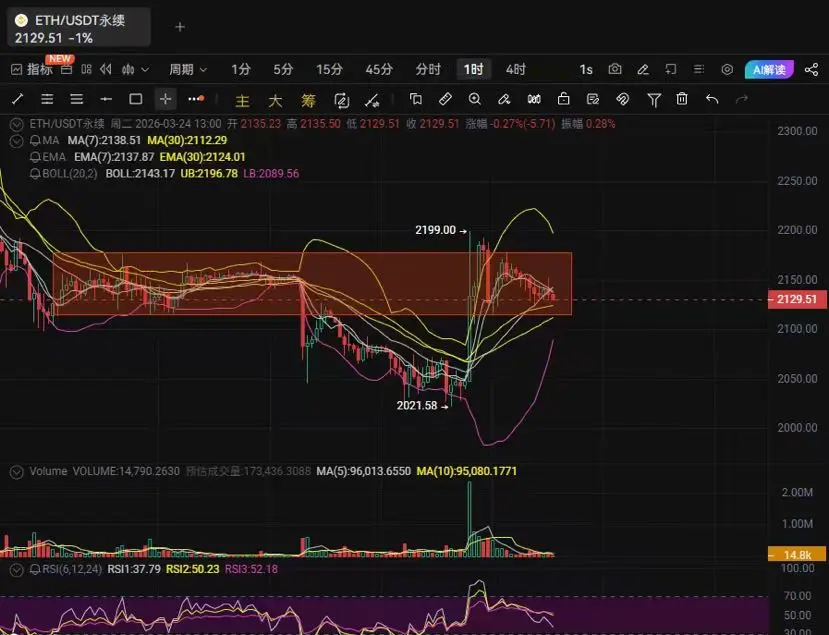This screenshot has width=829, height=635.
Task: Open the candlestick chart type dropdown
Action: (x=135, y=69)
